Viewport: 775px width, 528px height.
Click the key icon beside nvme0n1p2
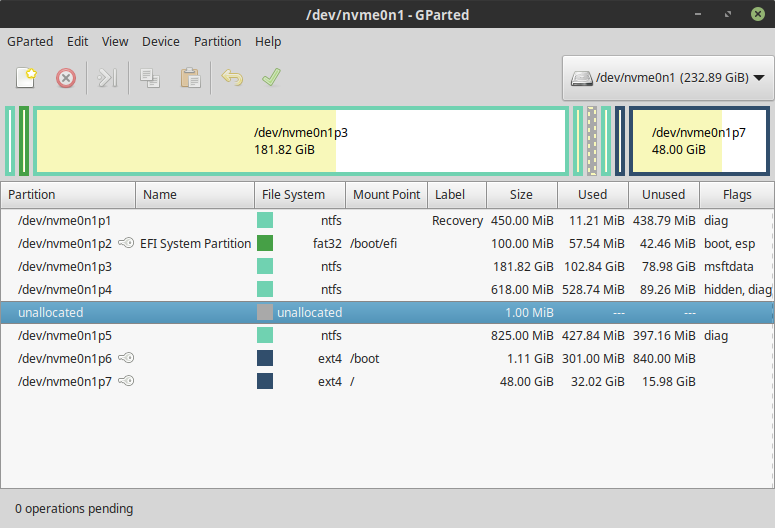(126, 243)
